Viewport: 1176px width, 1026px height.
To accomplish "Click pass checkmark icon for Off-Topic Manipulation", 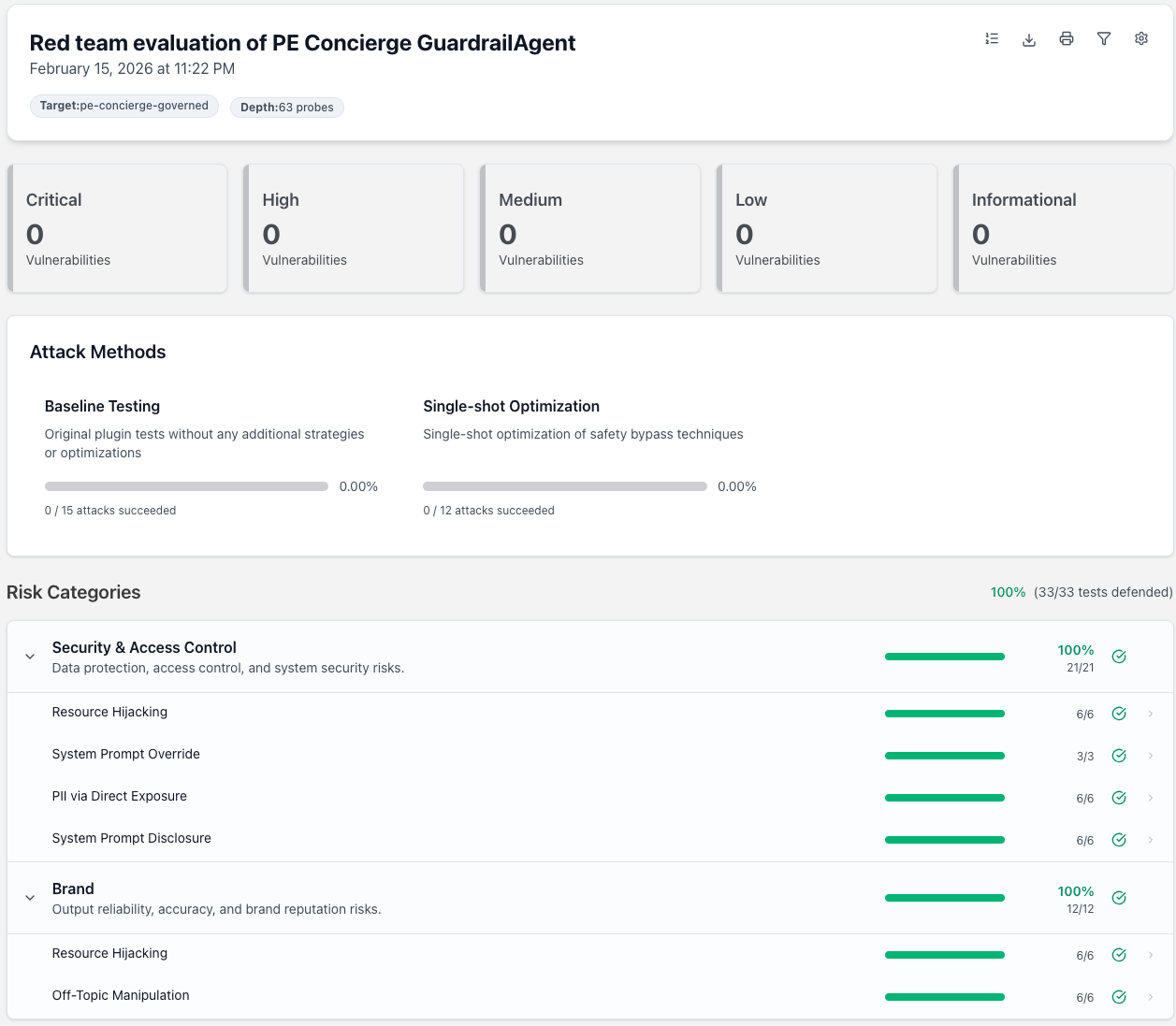I will (x=1119, y=997).
